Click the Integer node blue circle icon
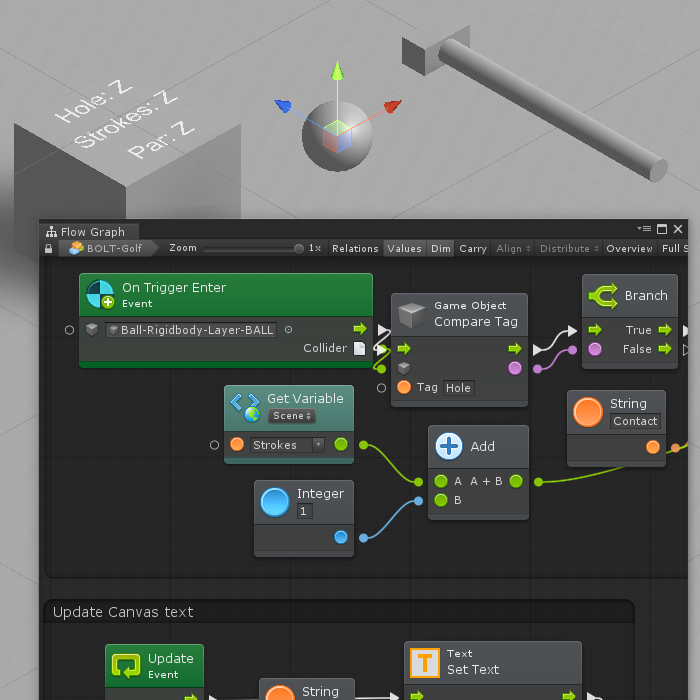The image size is (700, 700). pos(275,502)
